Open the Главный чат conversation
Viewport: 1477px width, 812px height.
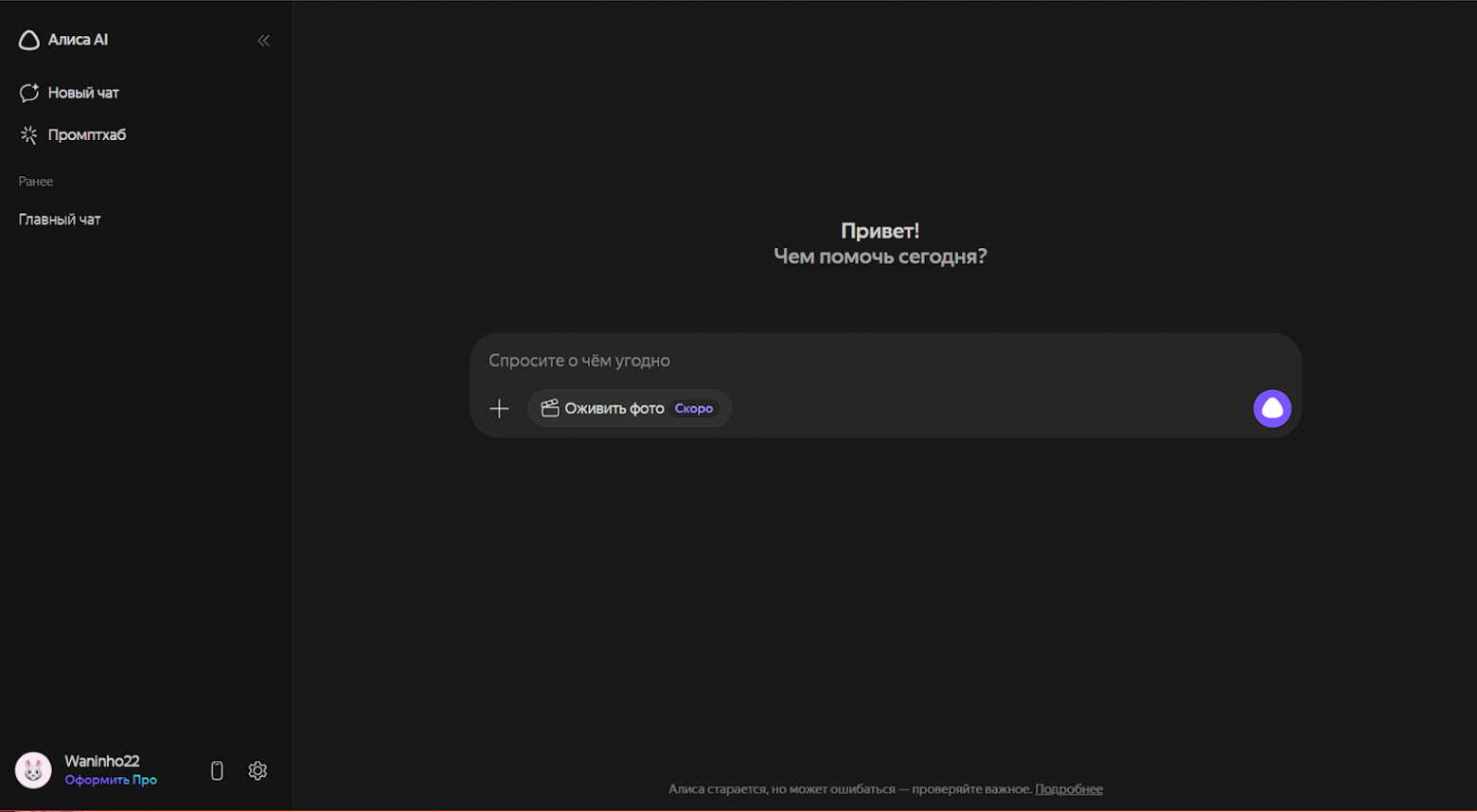60,220
